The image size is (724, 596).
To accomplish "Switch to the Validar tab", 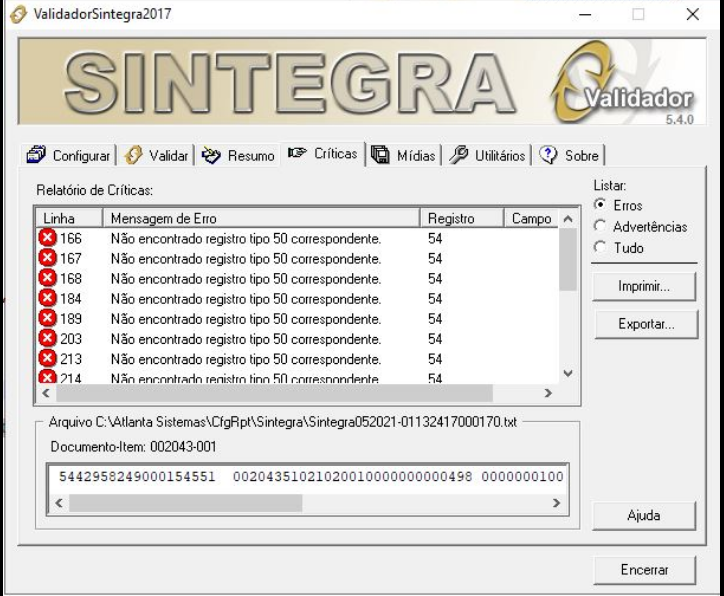I will [x=157, y=155].
